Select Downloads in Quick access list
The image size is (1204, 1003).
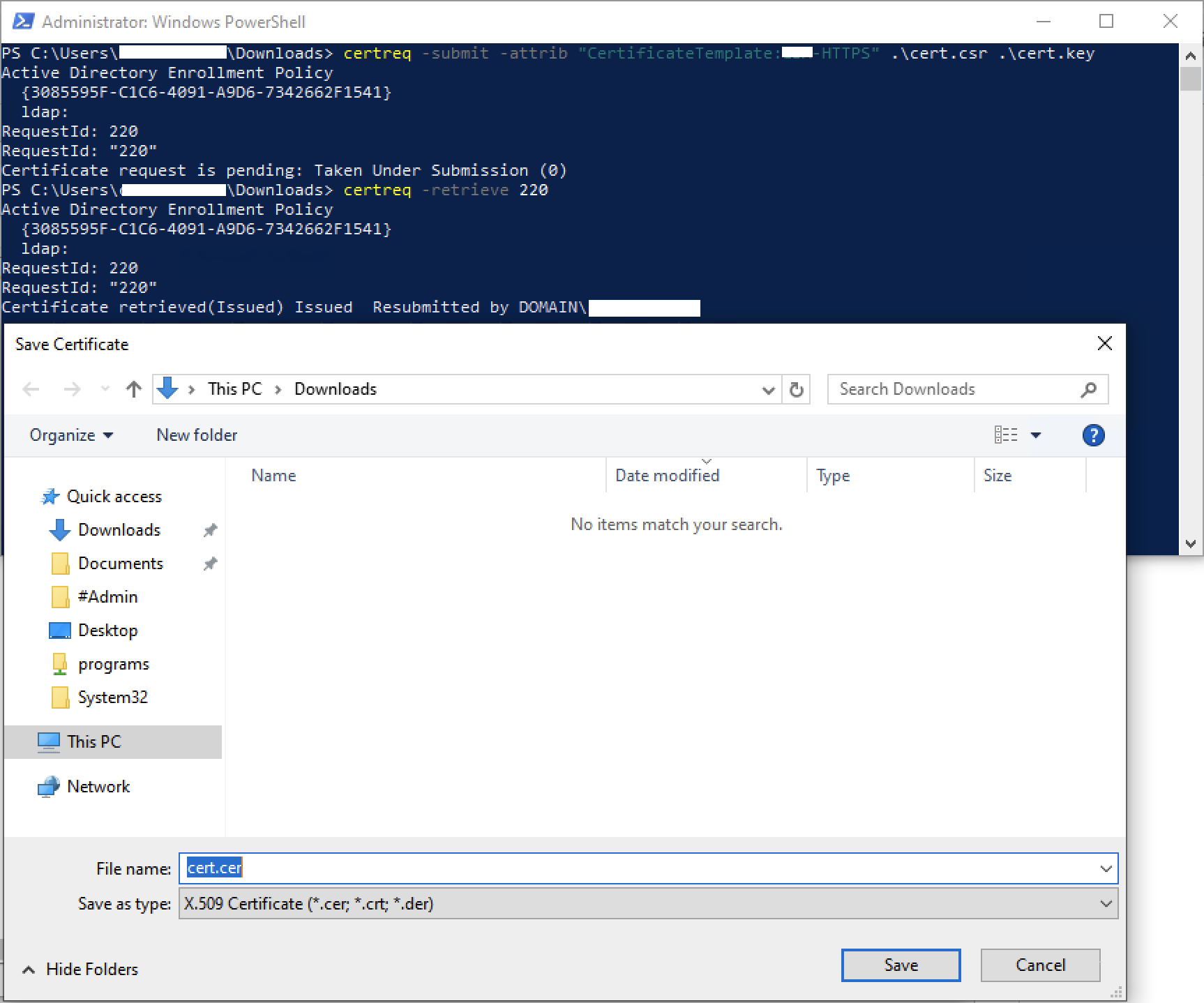[119, 530]
